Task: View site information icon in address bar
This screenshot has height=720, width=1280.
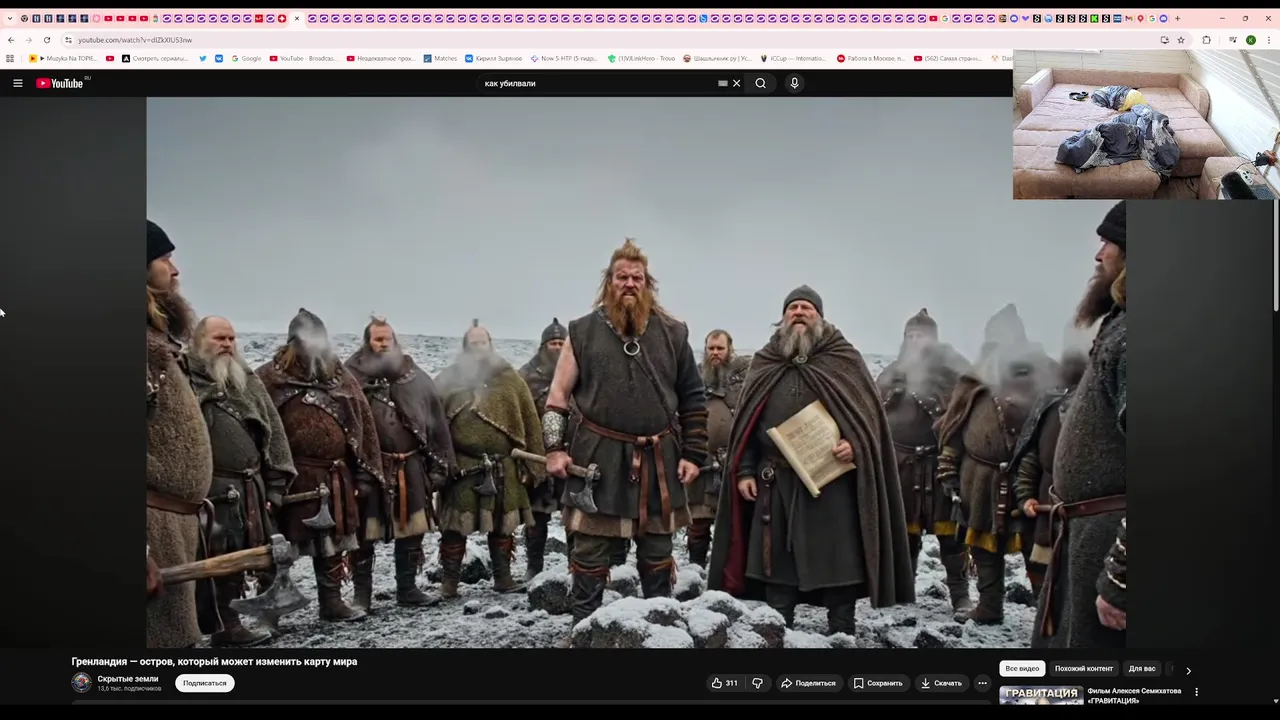Action: [x=68, y=40]
